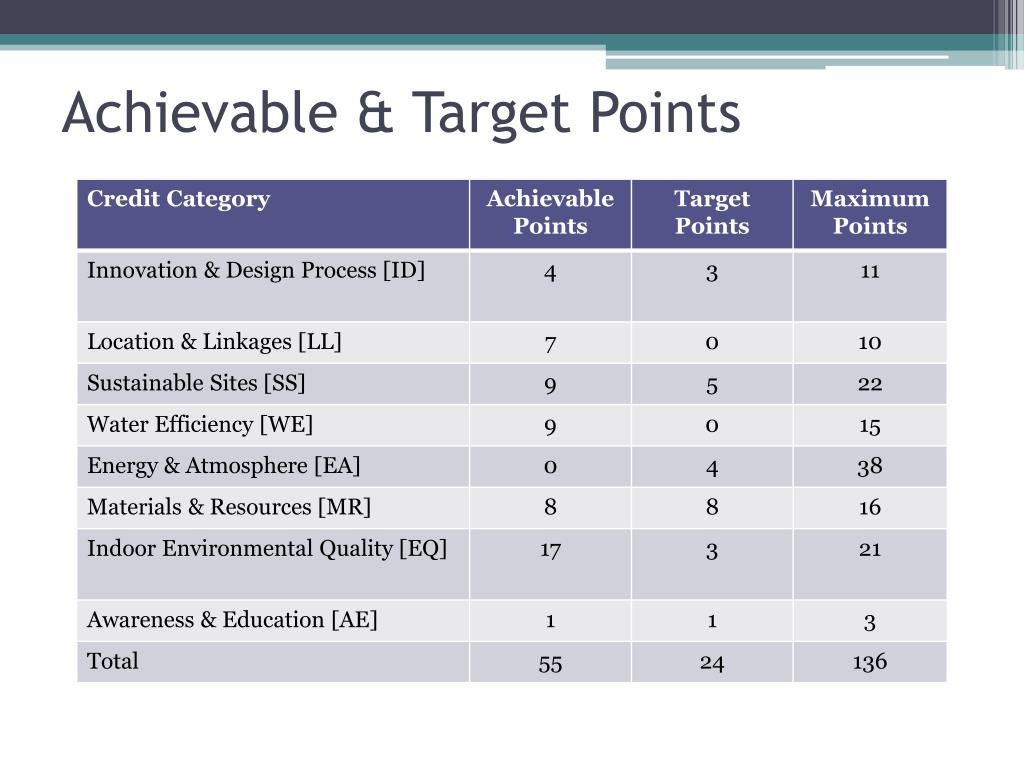Screen dimensions: 1024x768
Task: Select the 'Water Efficiency [WE]' row label
Action: pyautogui.click(x=200, y=424)
